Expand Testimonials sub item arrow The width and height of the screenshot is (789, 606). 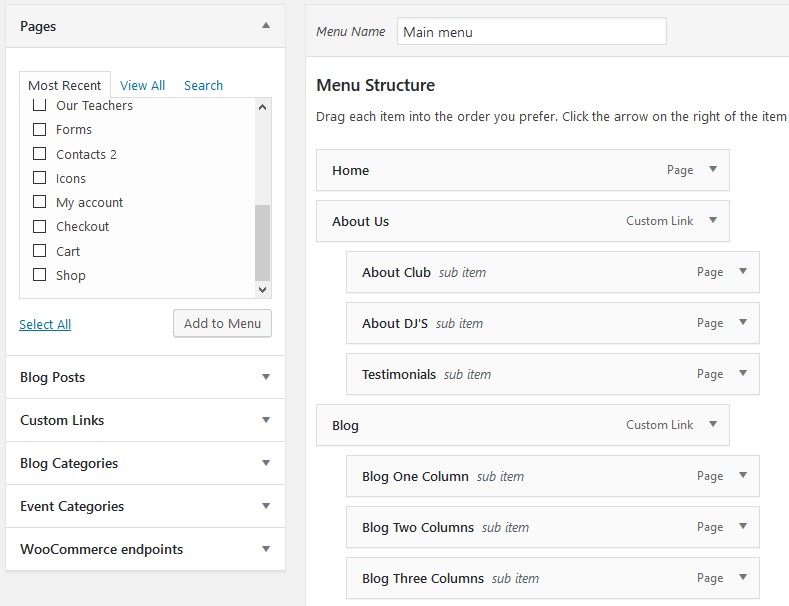pos(743,373)
